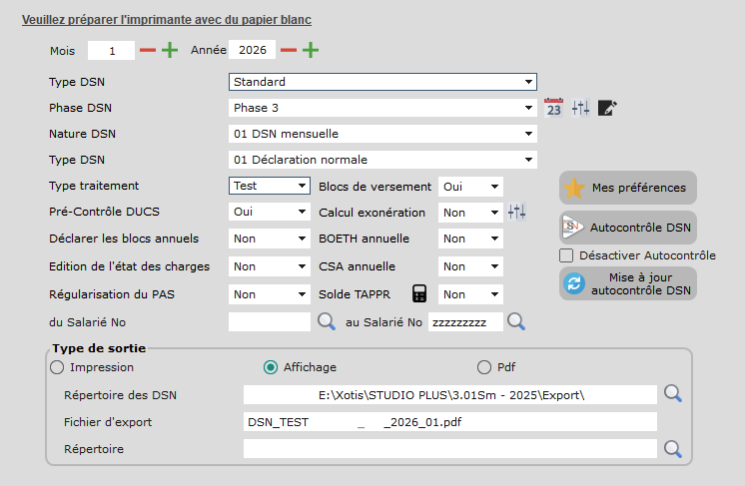
Task: Click the green plus to increase Mois
Action: click(169, 50)
